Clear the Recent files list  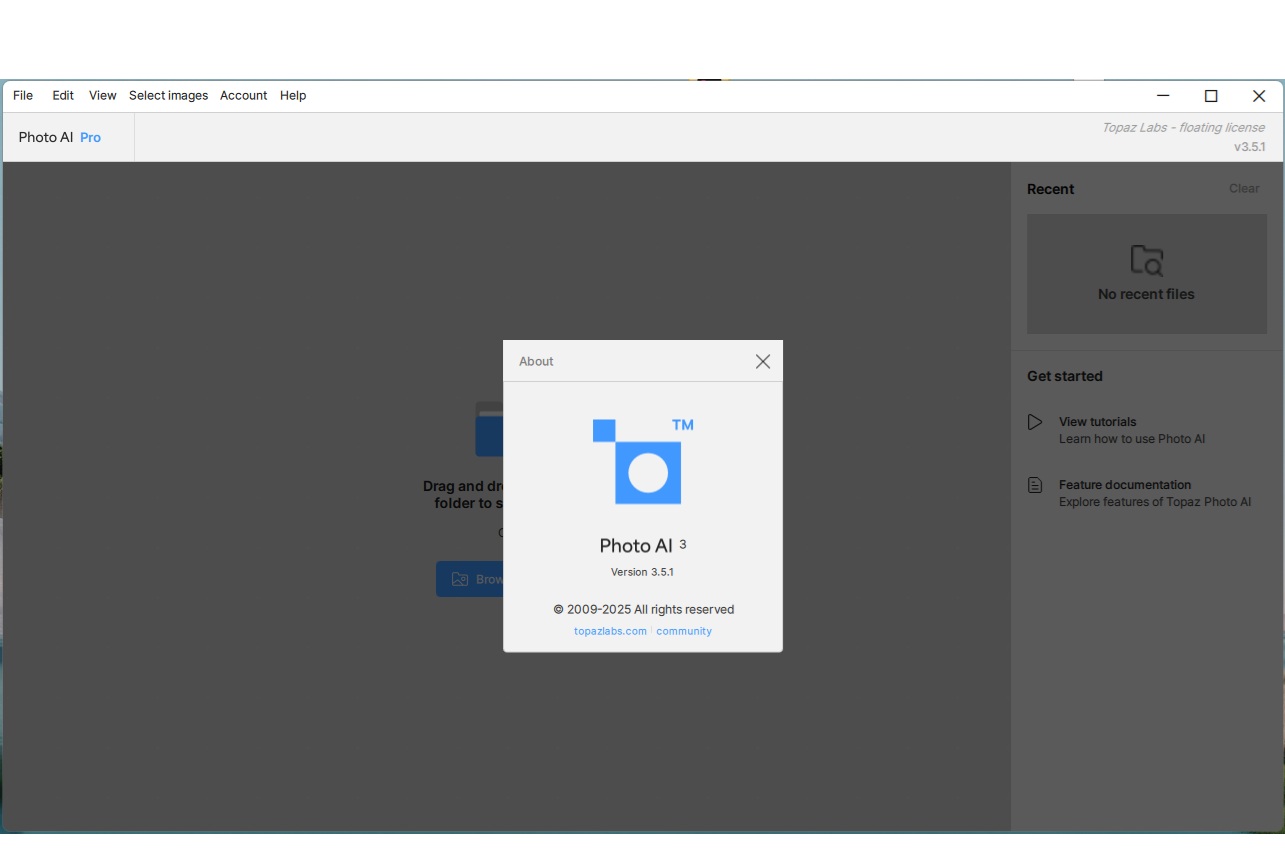click(x=1244, y=188)
